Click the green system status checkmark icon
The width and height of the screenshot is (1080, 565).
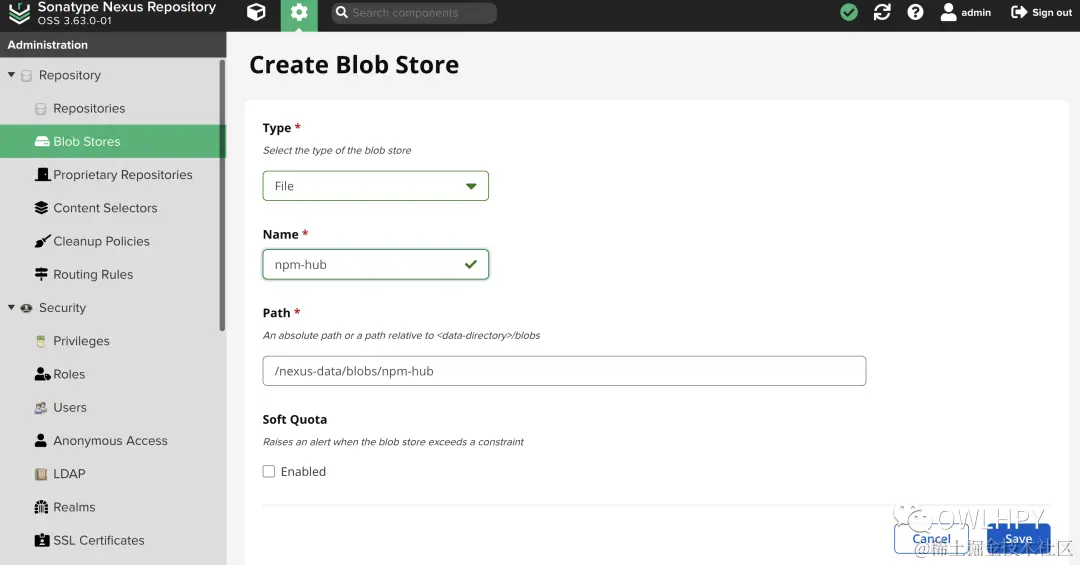click(x=849, y=13)
